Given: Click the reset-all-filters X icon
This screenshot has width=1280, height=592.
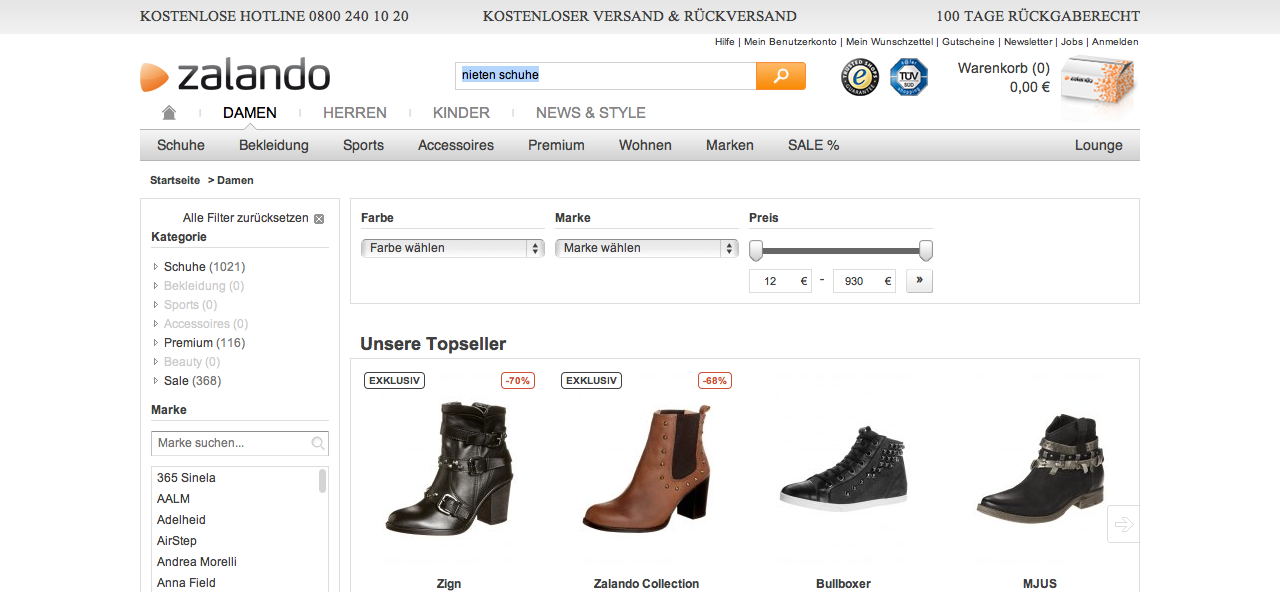Looking at the screenshot, I should tap(319, 219).
